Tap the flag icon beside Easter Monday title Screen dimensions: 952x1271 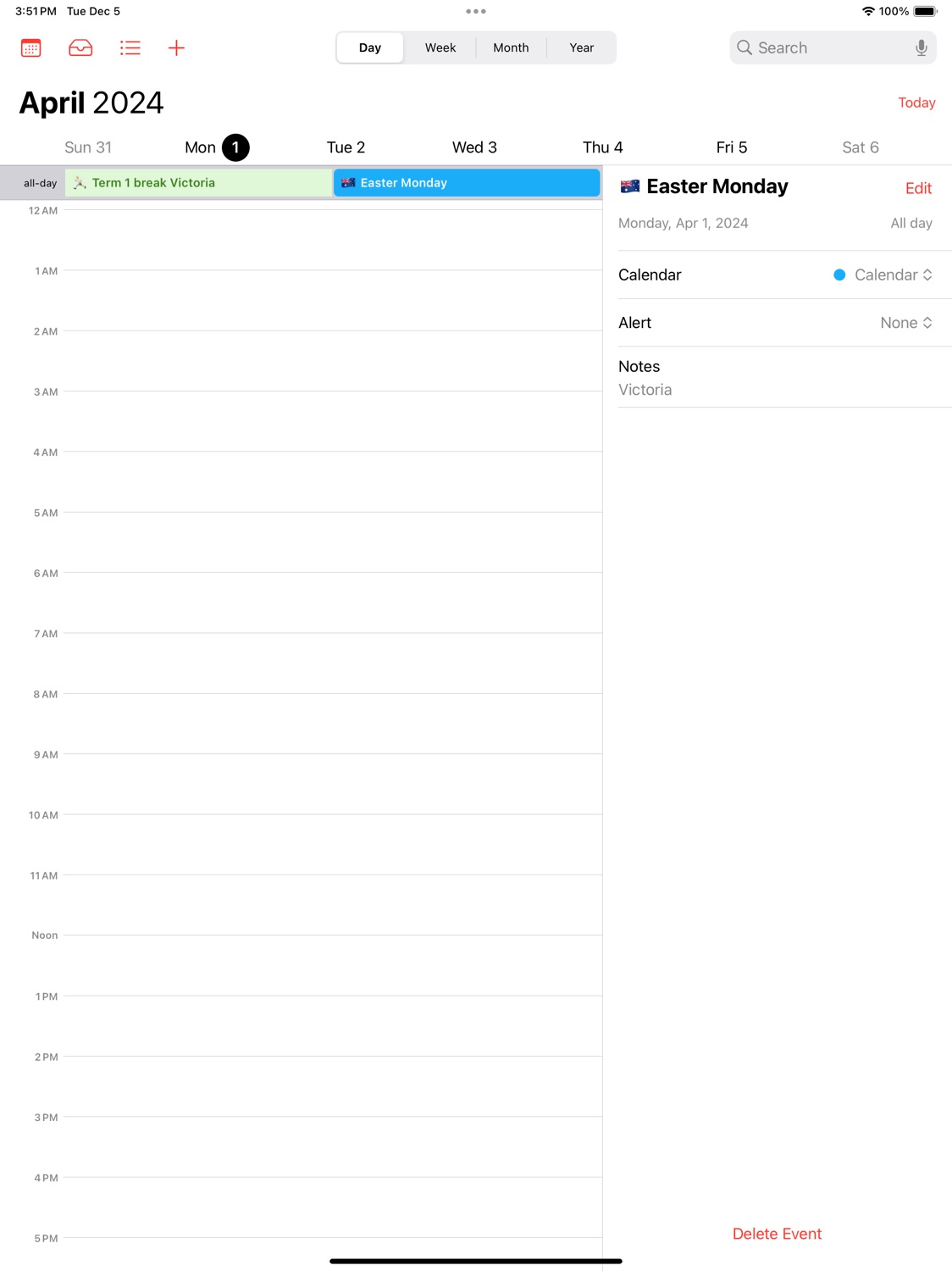[x=629, y=186]
